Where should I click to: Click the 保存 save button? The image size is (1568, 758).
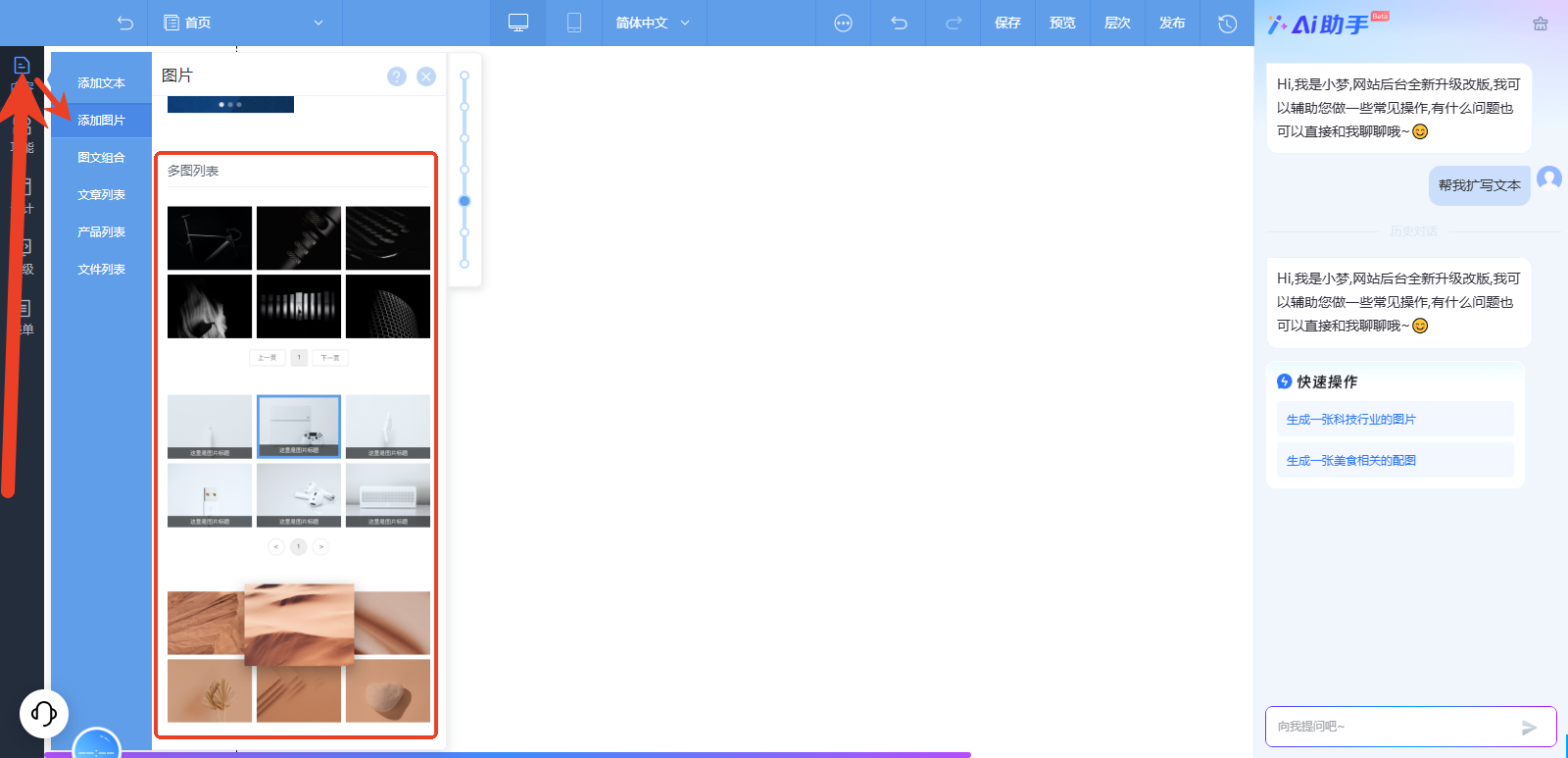(x=1007, y=23)
